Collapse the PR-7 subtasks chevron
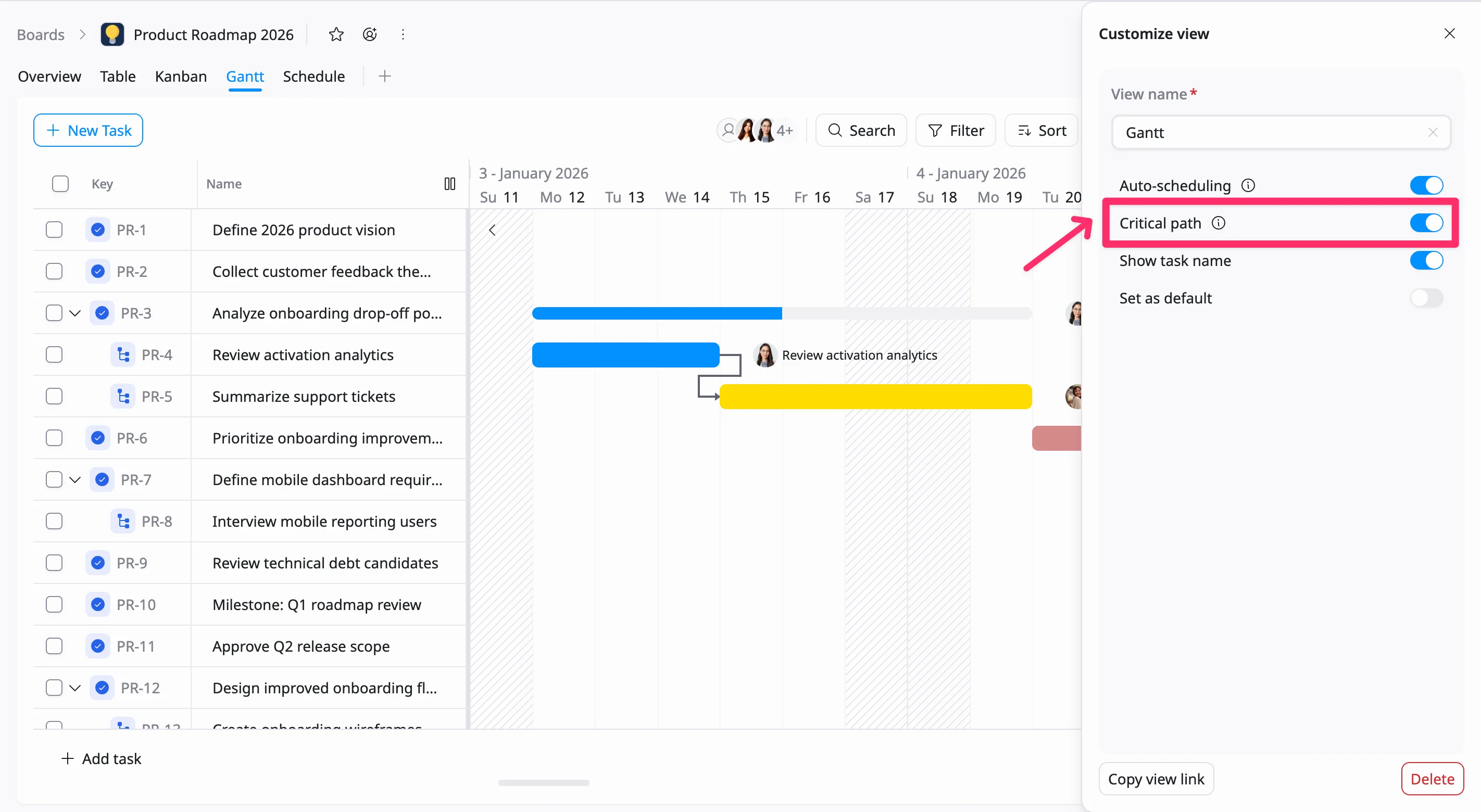Viewport: 1481px width, 812px height. pyautogui.click(x=75, y=480)
